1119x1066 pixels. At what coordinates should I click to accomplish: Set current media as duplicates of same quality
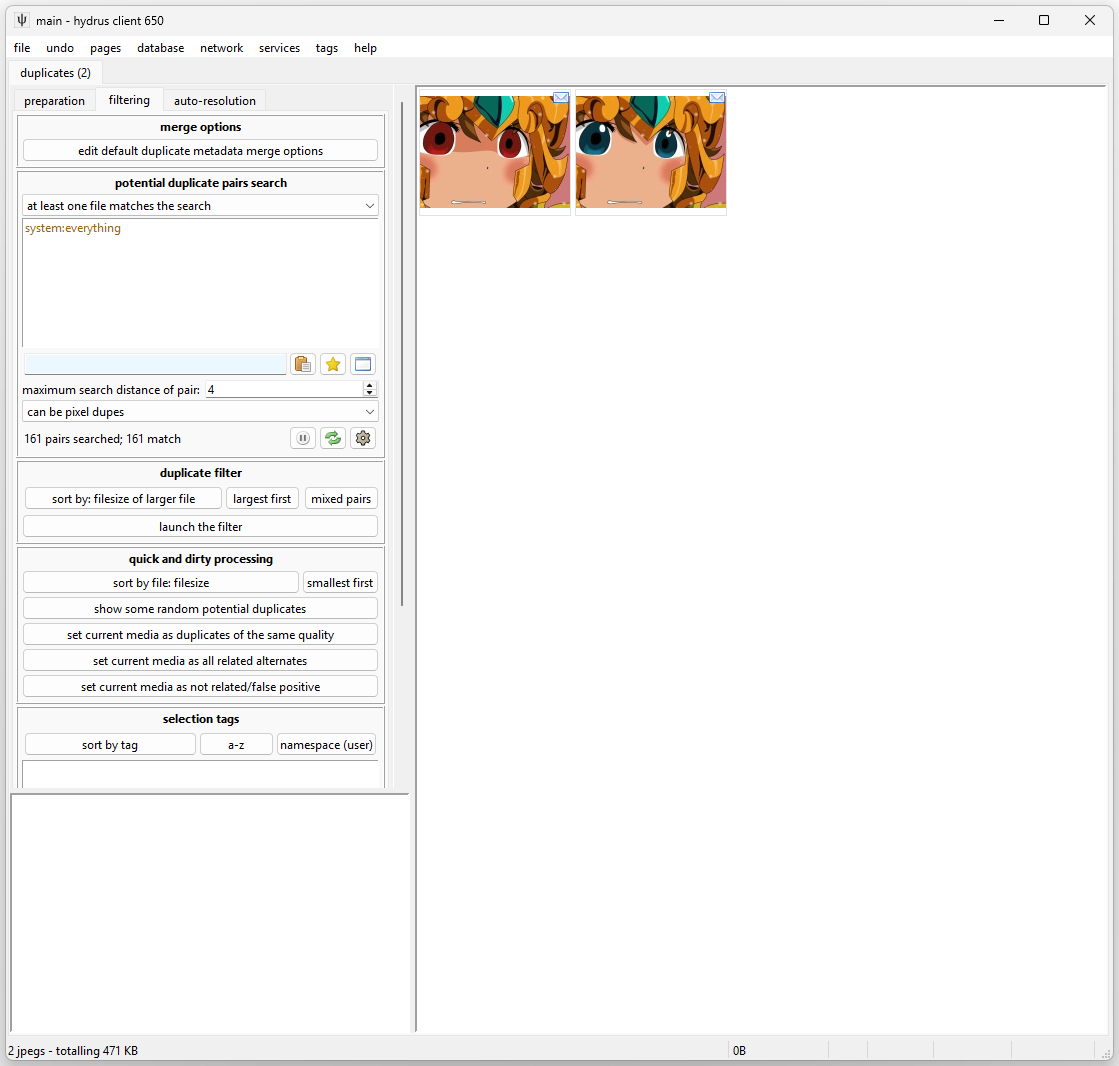tap(201, 635)
